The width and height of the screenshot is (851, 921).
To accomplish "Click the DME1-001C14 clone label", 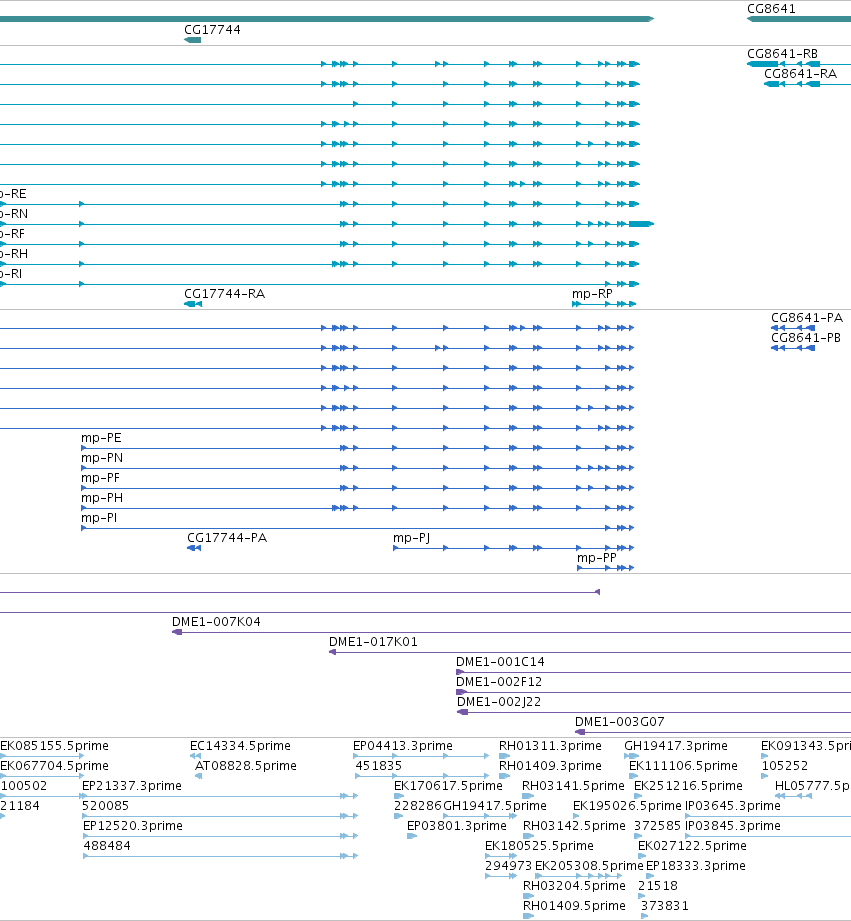I will (x=500, y=661).
